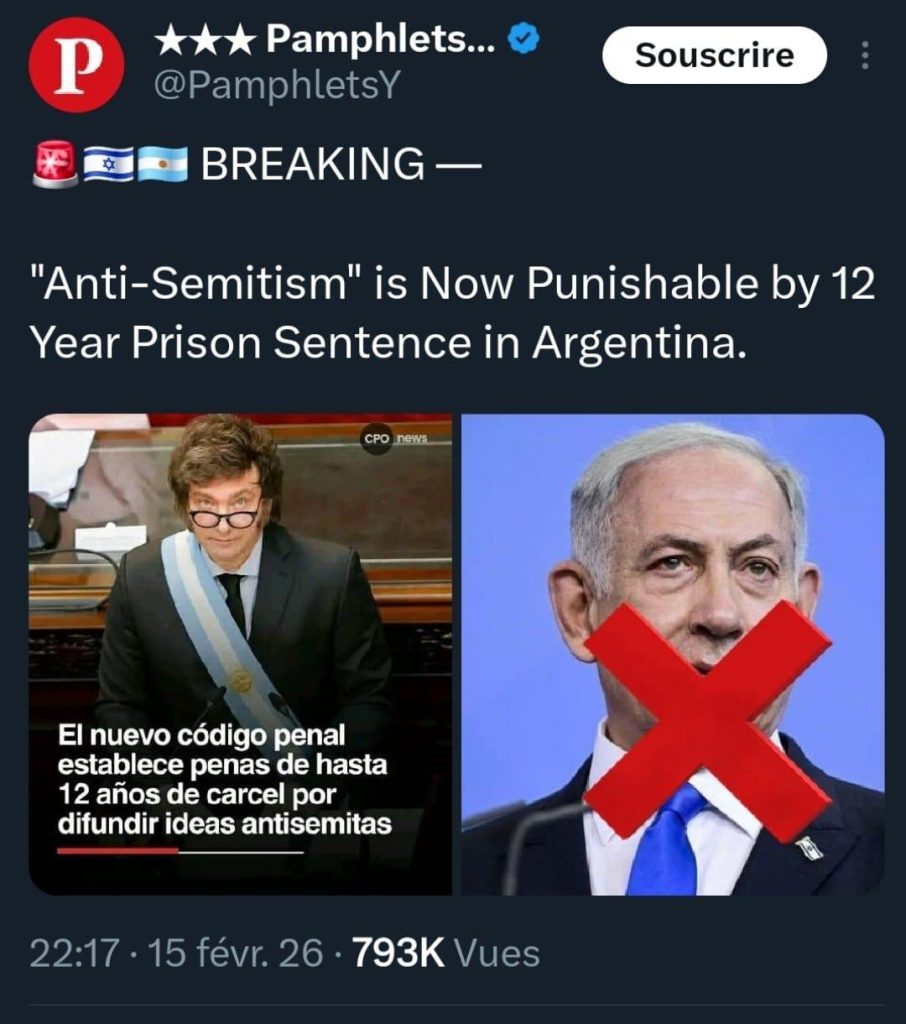Click the tweet text about Argentina
This screenshot has height=1024, width=906.
coord(452,313)
